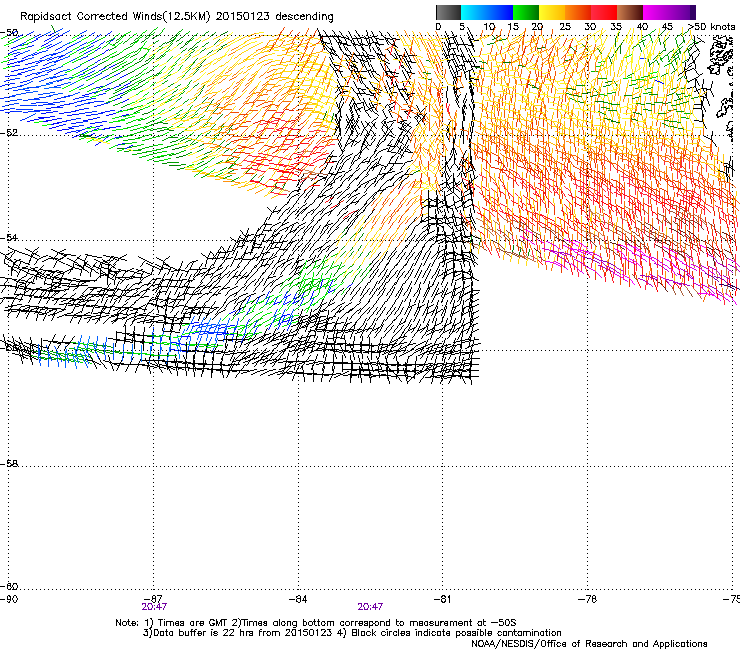Viewport: 740px width, 650px height.
Task: Click the '25' legend scale label
Action: (565, 27)
